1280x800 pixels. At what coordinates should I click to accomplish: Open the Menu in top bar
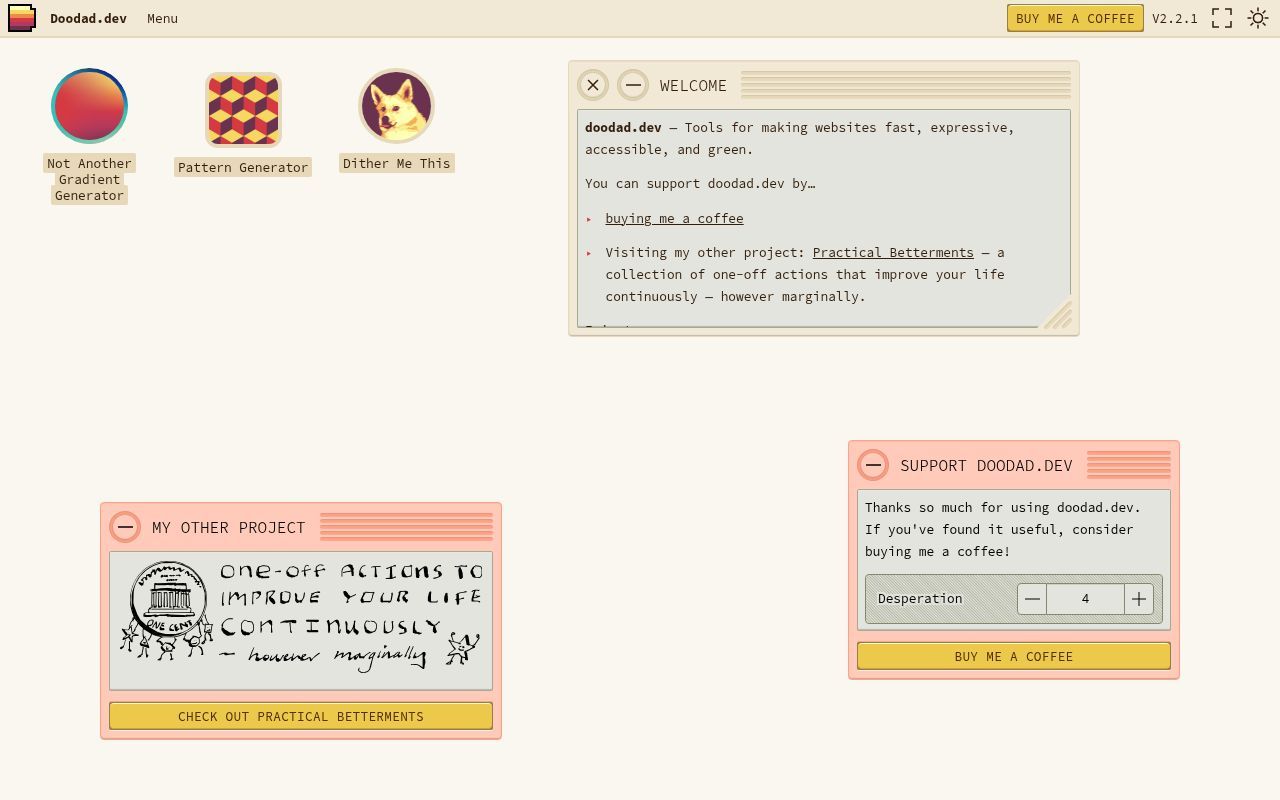point(162,18)
